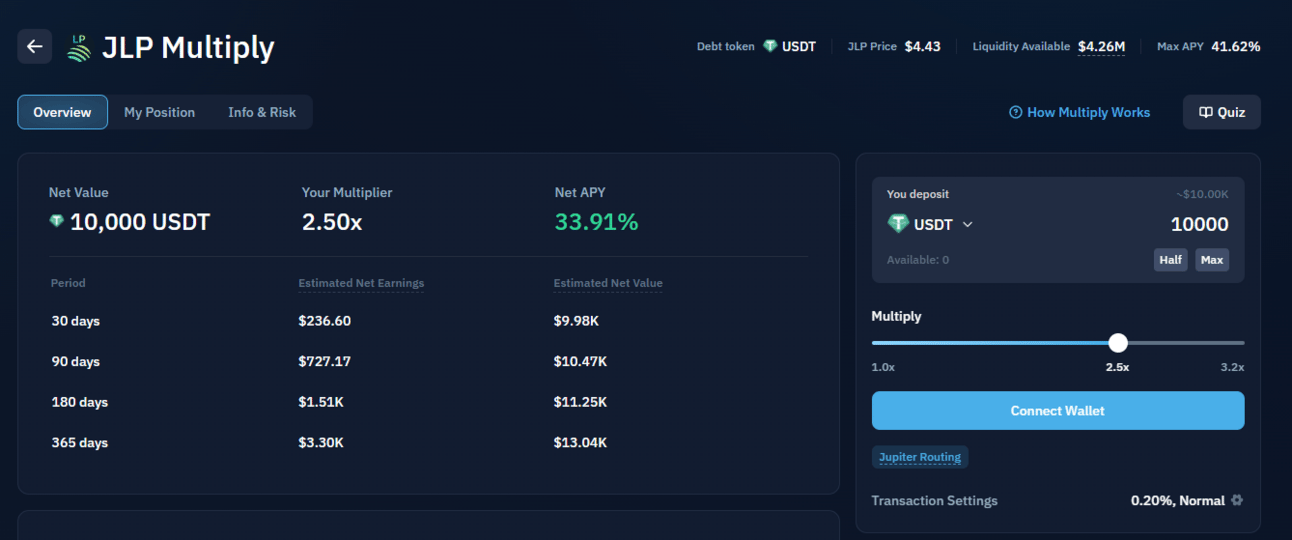Screen dimensions: 1292x540
Task: Click the 2.5x slider value label
Action: 1117,367
